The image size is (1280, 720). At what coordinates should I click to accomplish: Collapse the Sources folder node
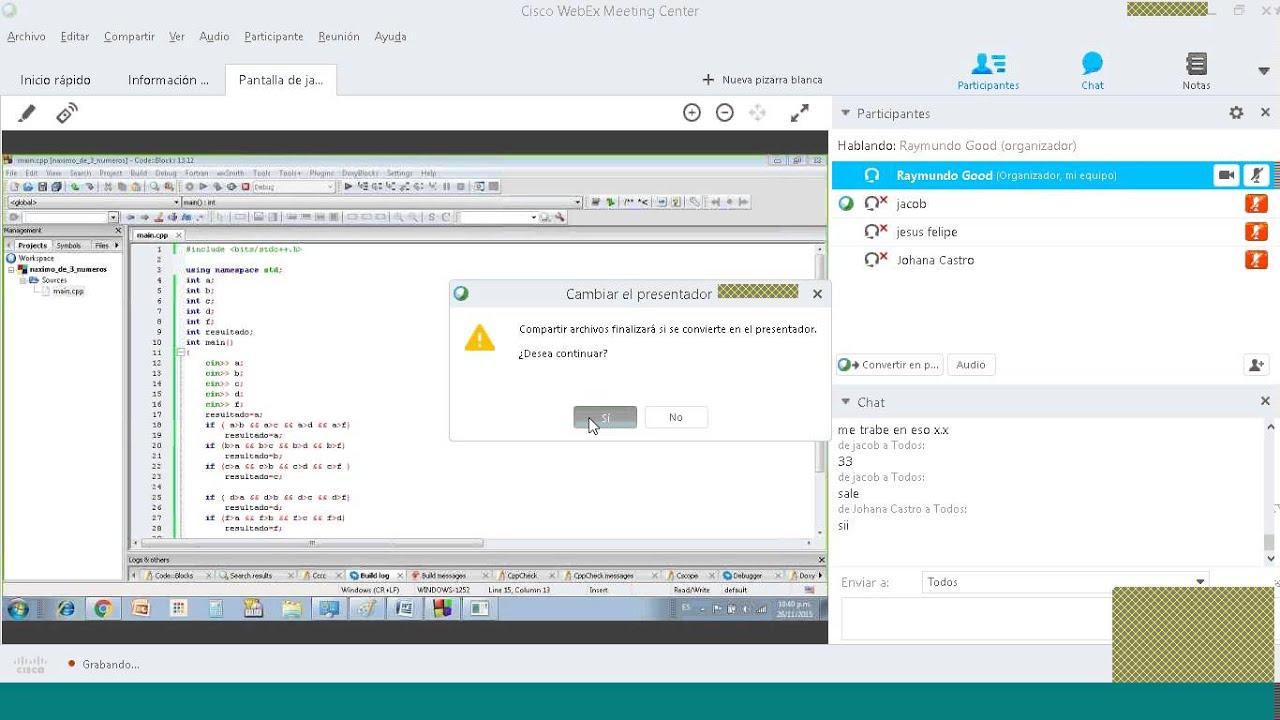(23, 281)
